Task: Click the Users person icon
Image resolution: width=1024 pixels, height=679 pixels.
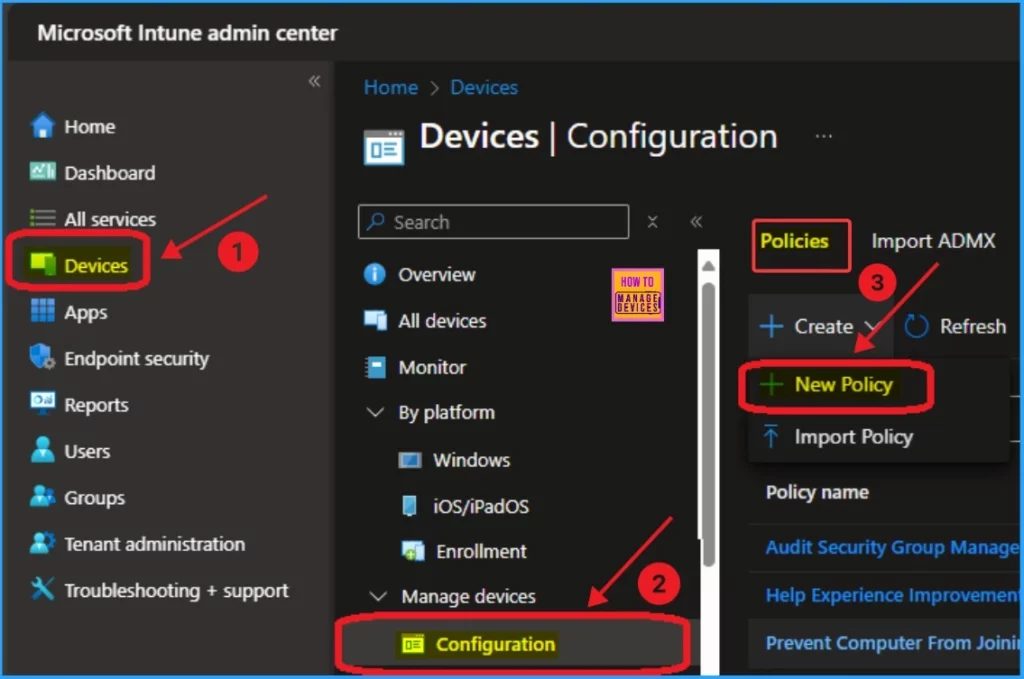Action: [42, 450]
